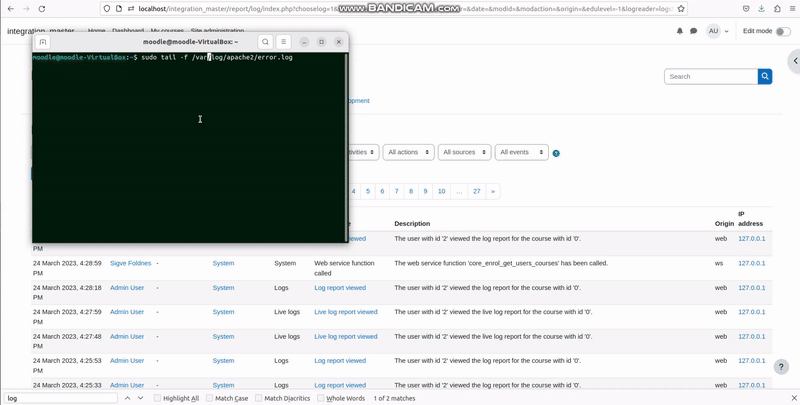Open the All actions dropdown
The image size is (800, 405).
[x=409, y=152]
